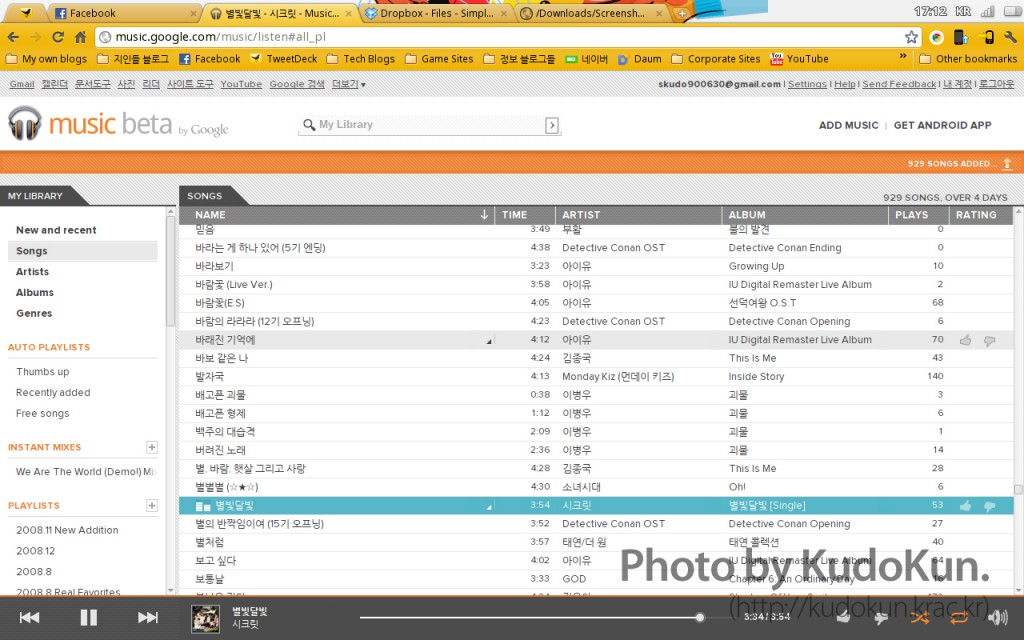The image size is (1024, 640).
Task: Open the TweetDeck bookmark
Action: click(284, 59)
